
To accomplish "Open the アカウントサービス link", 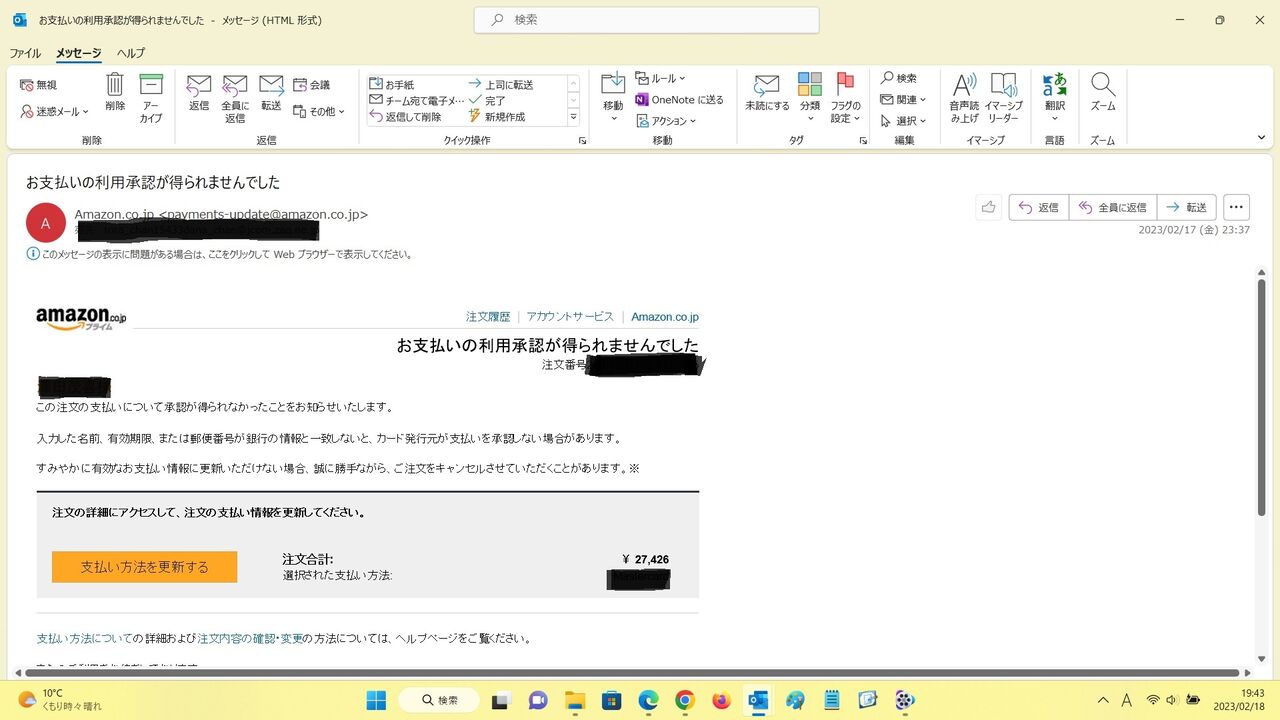I will point(570,317).
